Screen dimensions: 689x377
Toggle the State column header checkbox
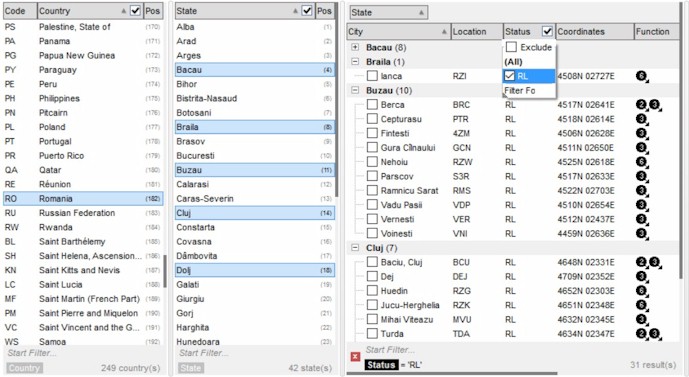pos(307,11)
